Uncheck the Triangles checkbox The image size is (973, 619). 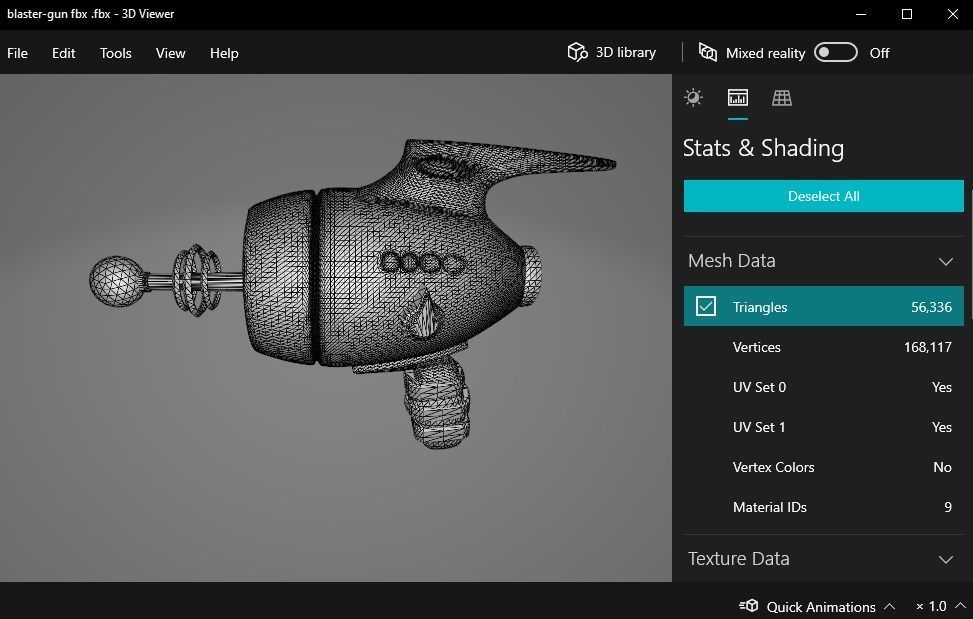pos(706,306)
